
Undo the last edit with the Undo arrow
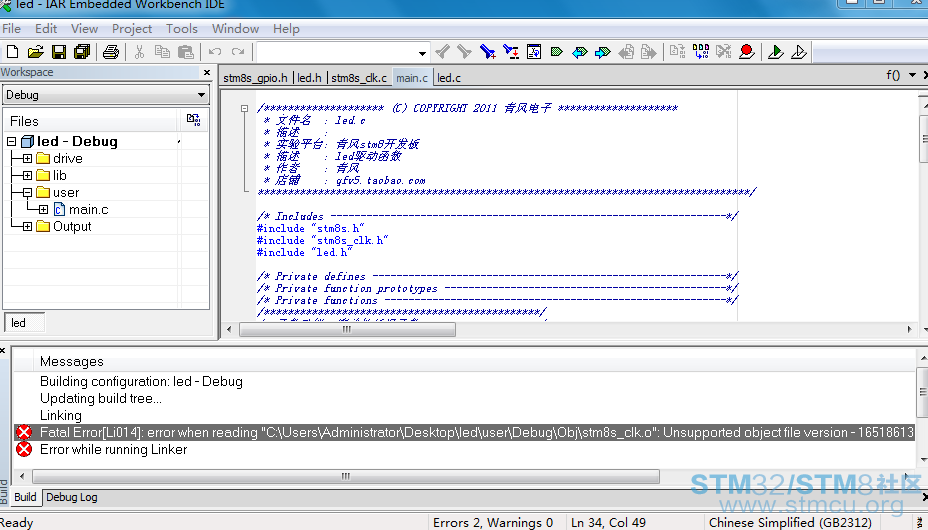pos(215,52)
